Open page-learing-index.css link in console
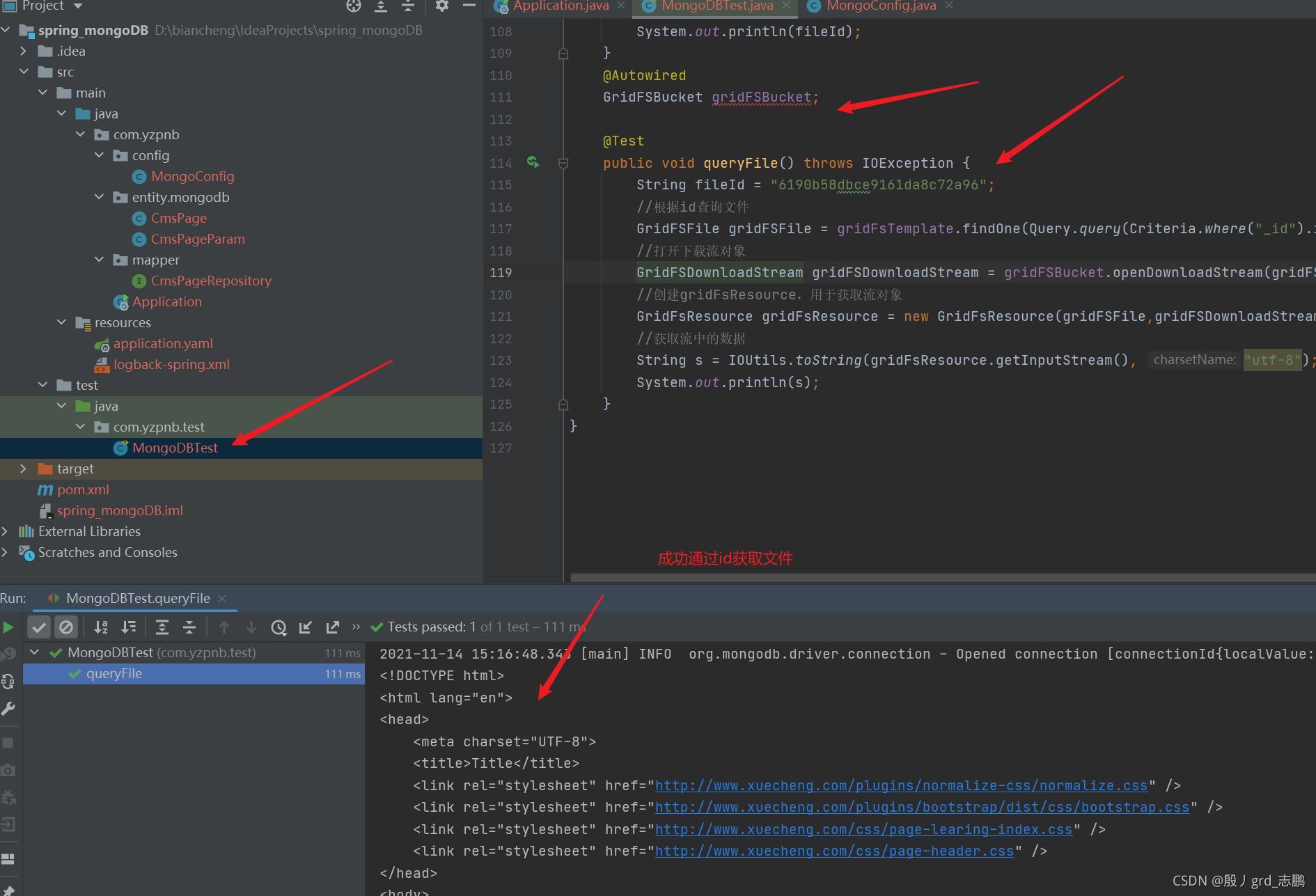The image size is (1316, 896). pyautogui.click(x=864, y=829)
